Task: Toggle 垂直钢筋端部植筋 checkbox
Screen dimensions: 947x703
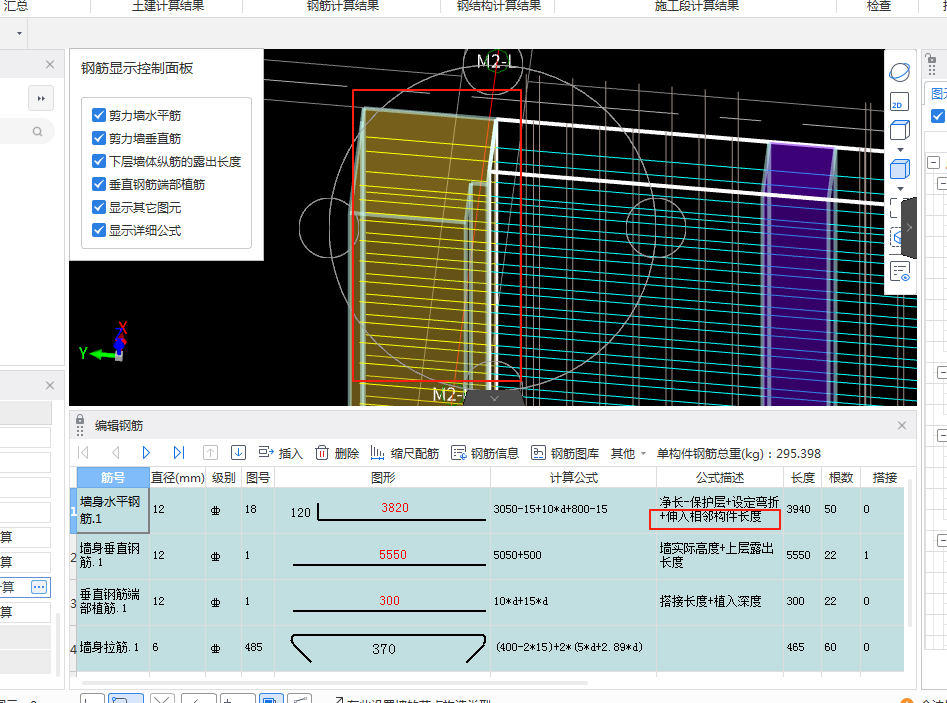Action: tap(99, 184)
